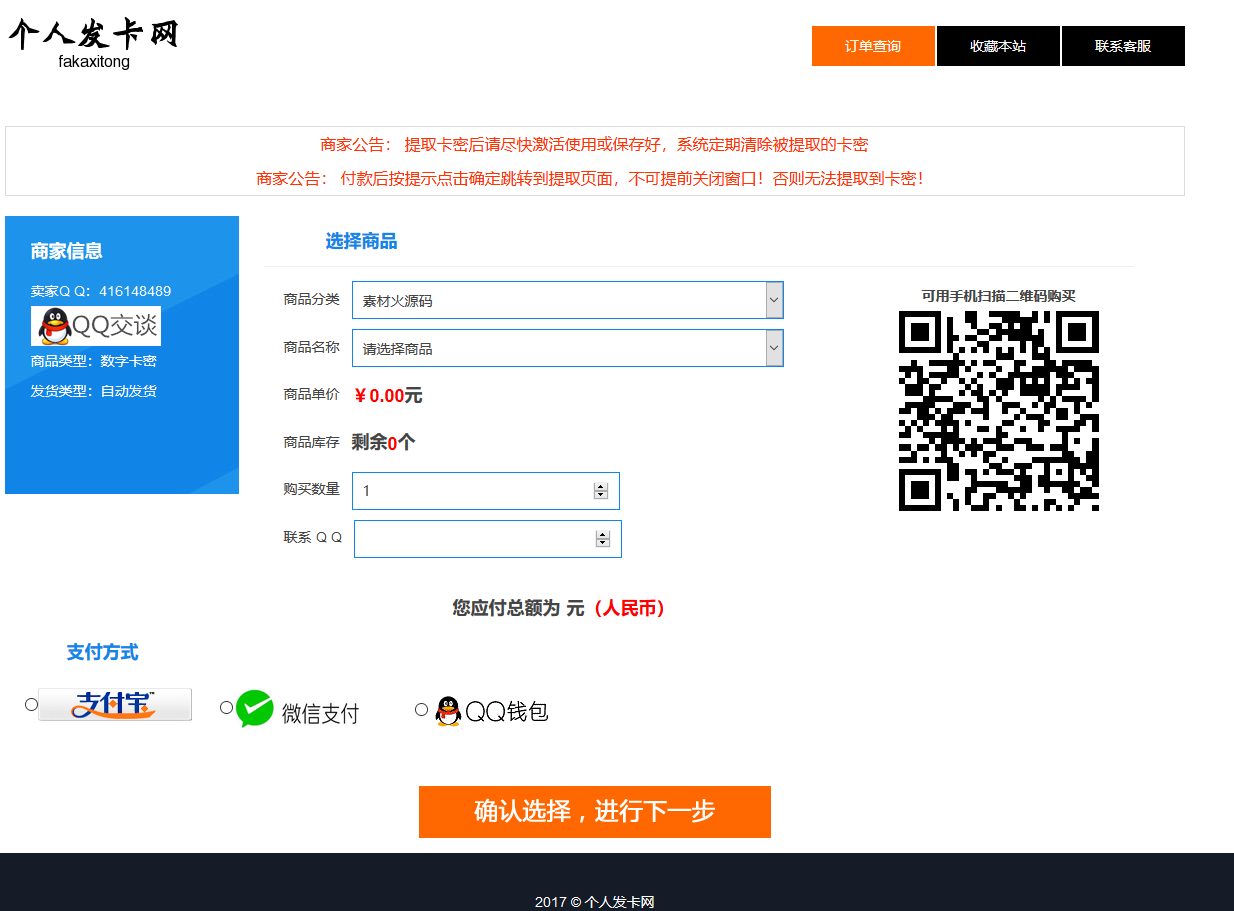Click the 商家信息 panel title

[x=66, y=251]
